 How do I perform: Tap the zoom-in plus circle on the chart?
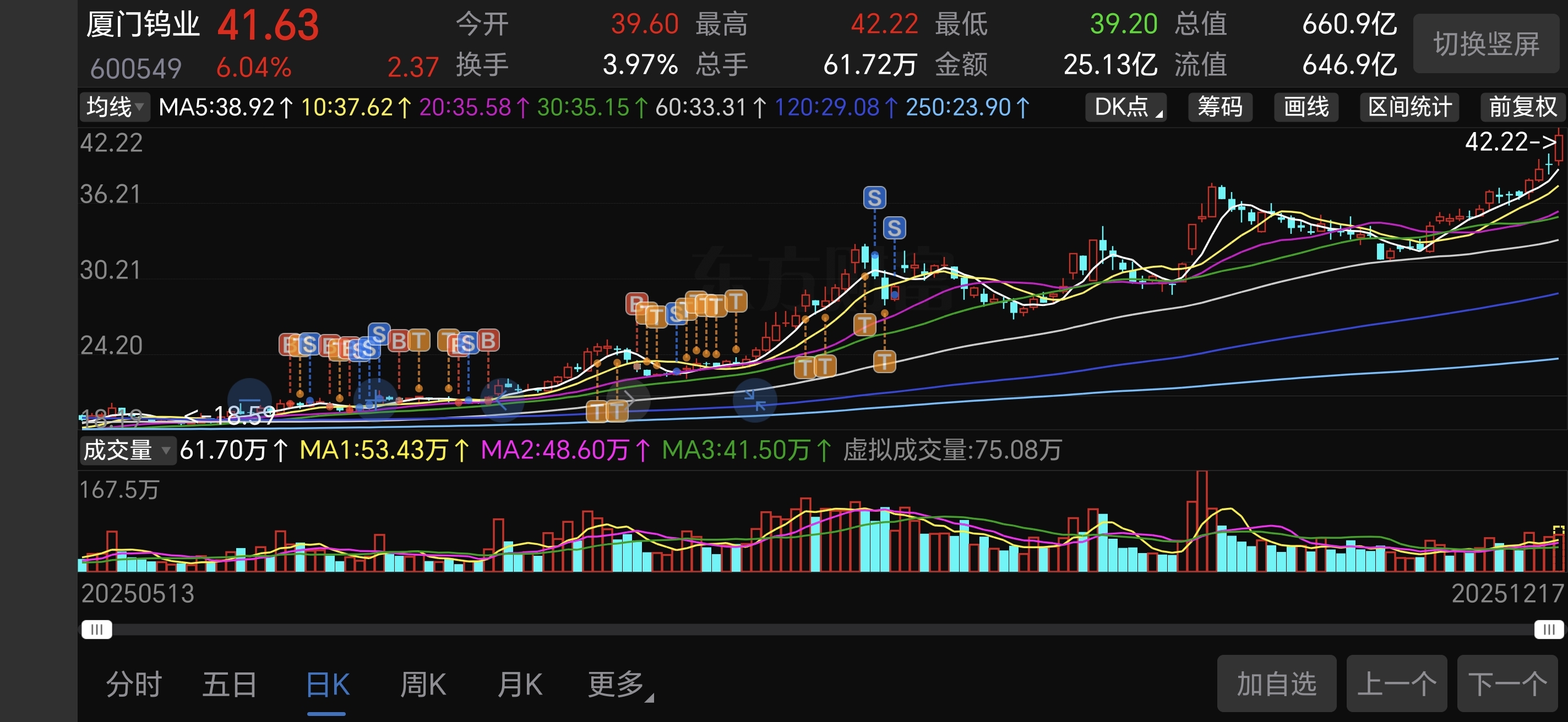coord(375,400)
